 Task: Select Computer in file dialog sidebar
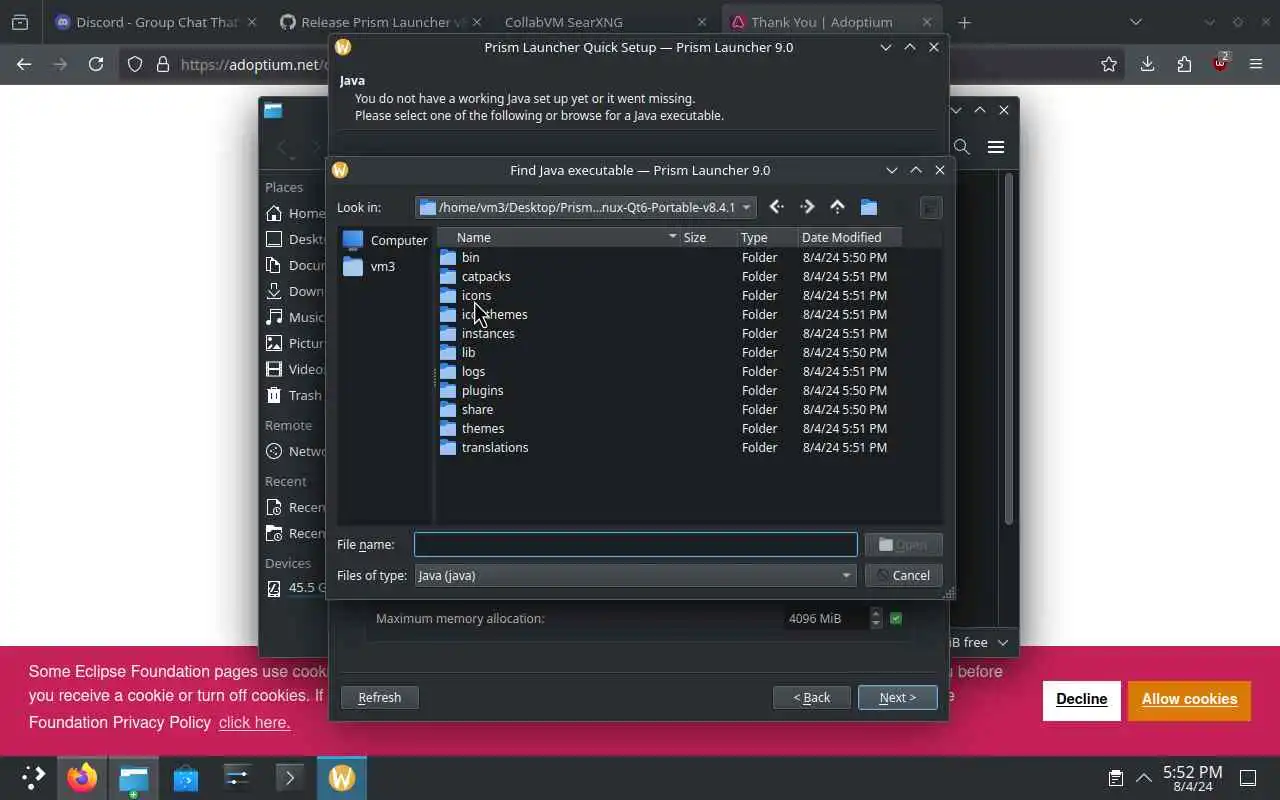(x=385, y=240)
